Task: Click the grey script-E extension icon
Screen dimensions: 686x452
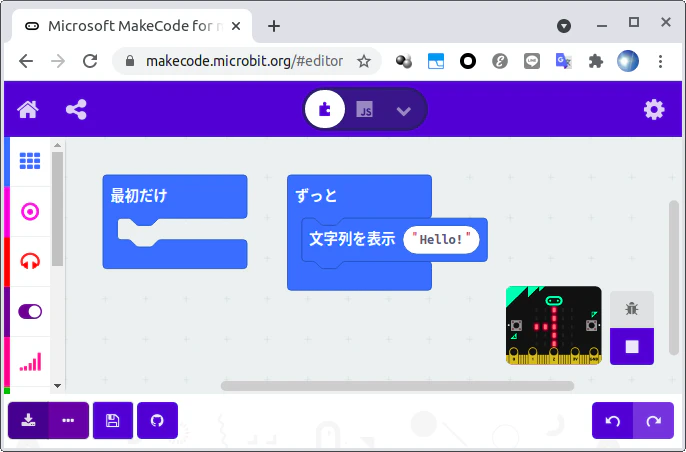Action: tap(500, 61)
